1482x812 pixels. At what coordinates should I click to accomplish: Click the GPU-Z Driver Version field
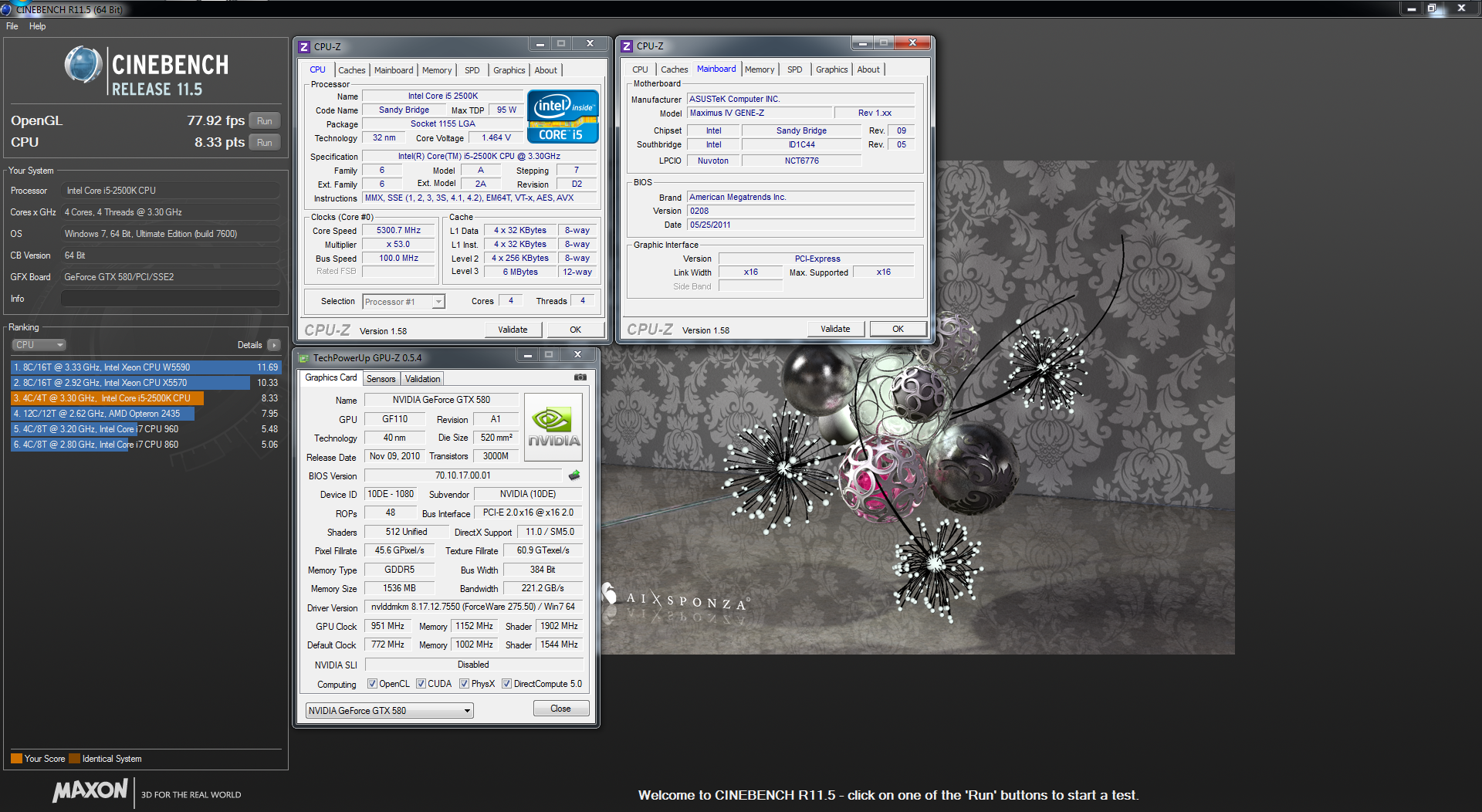click(x=473, y=607)
